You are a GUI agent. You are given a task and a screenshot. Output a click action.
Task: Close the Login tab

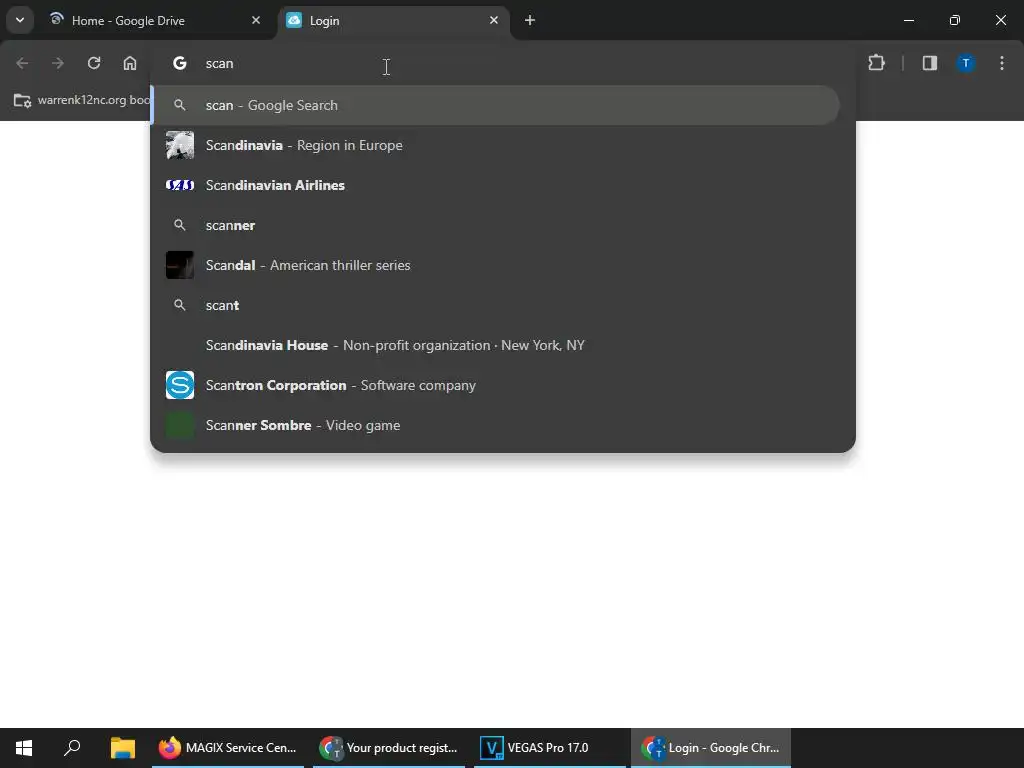pos(494,20)
